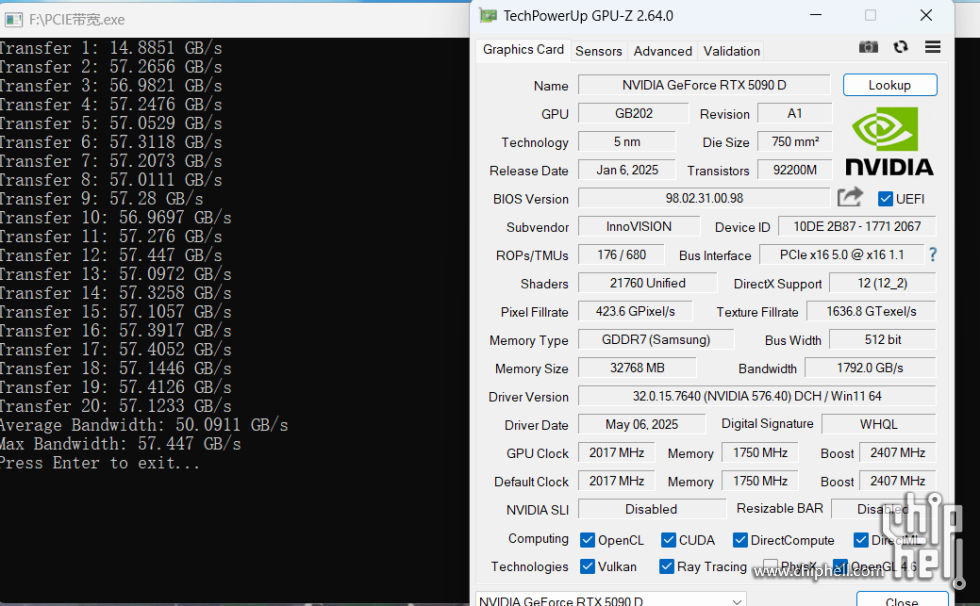Click the Bandwidth field 1792.0 GB/s

[870, 368]
